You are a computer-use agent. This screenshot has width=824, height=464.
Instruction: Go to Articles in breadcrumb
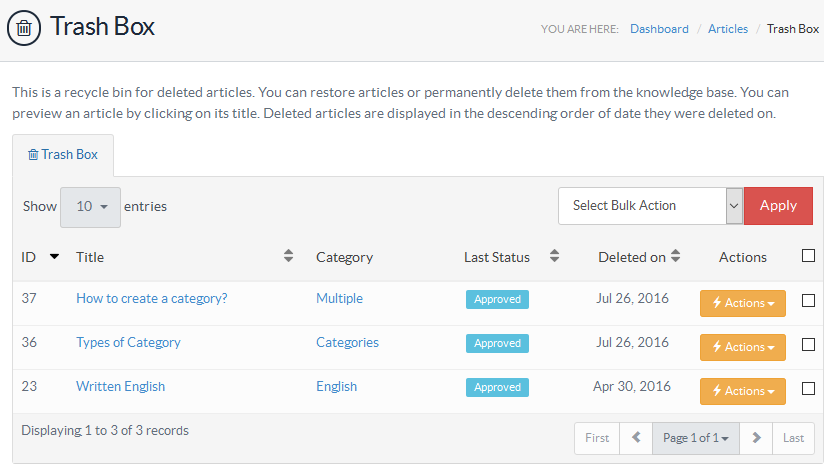pos(727,29)
